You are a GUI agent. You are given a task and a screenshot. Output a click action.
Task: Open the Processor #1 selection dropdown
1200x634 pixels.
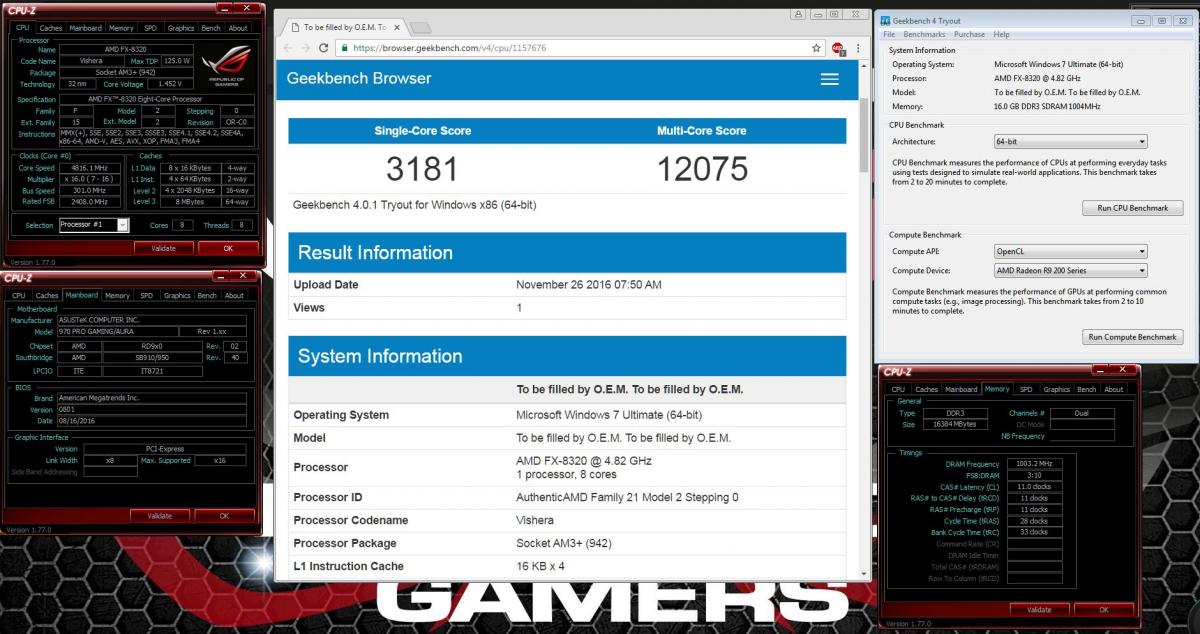tap(94, 225)
